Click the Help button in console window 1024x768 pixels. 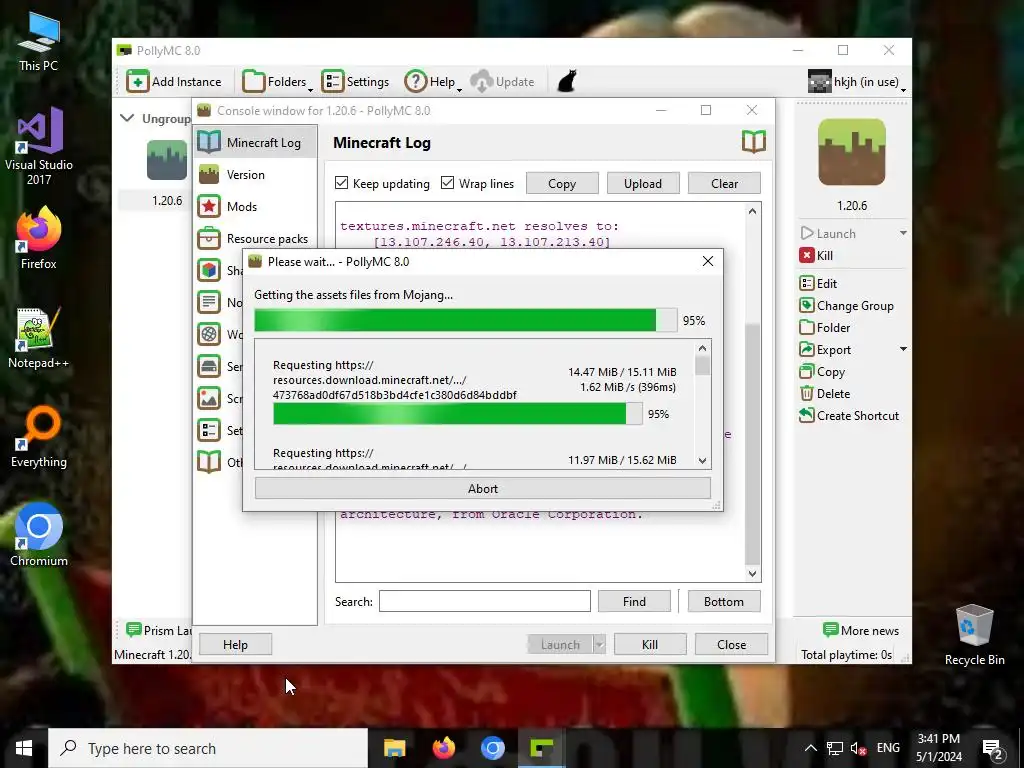235,645
